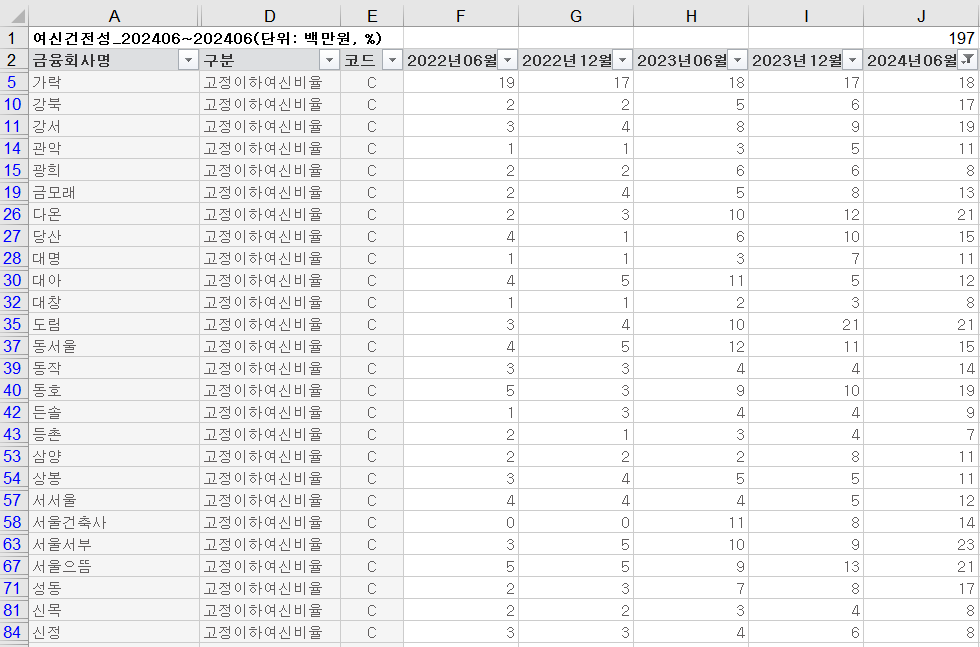Click the 삼양 cell

pyautogui.click(x=114, y=456)
